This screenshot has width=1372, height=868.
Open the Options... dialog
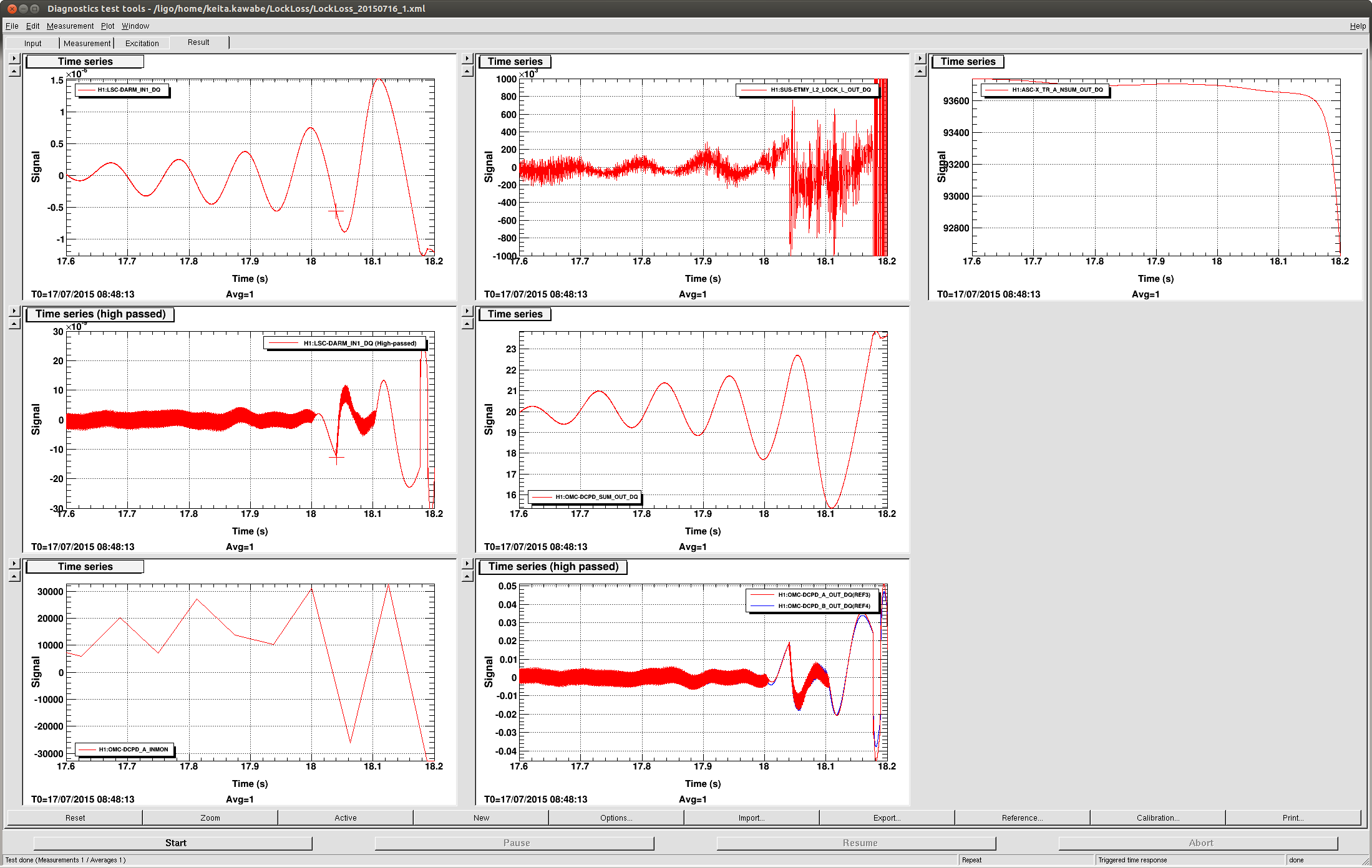pyautogui.click(x=616, y=817)
